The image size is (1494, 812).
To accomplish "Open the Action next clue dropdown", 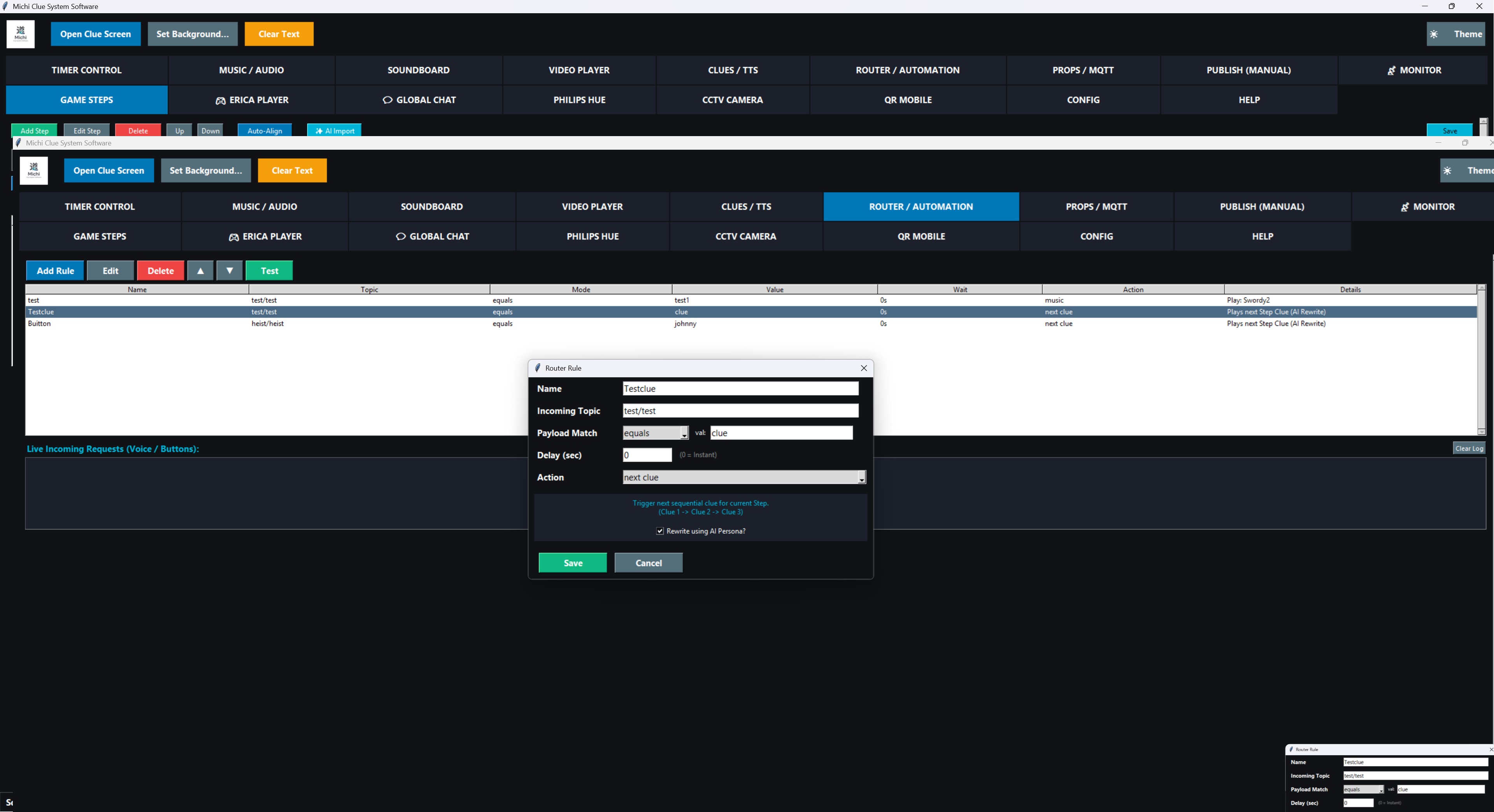I will [861, 478].
